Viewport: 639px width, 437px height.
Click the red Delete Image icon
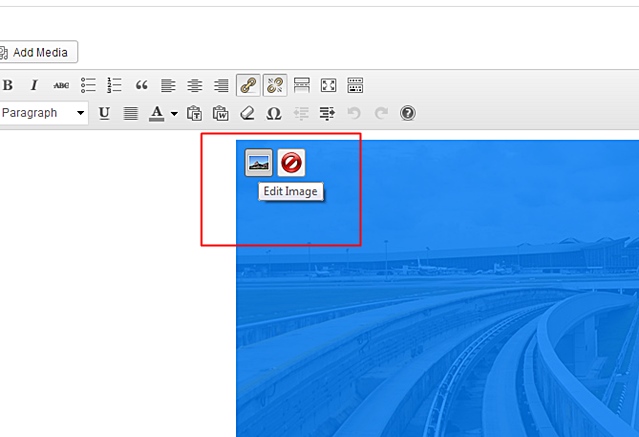click(291, 161)
